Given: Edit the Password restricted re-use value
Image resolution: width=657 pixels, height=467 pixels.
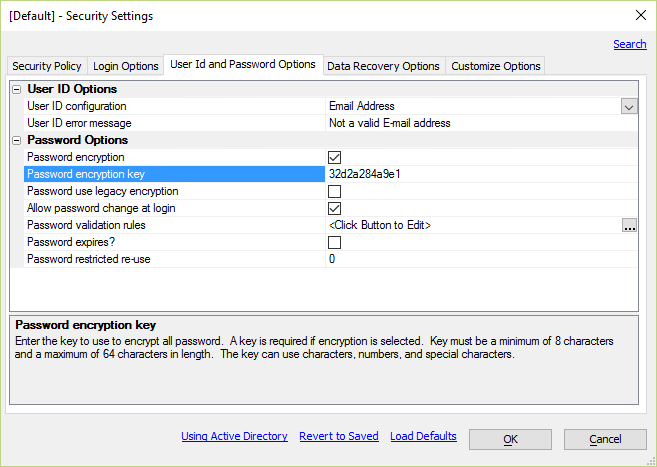Looking at the screenshot, I should coord(481,259).
